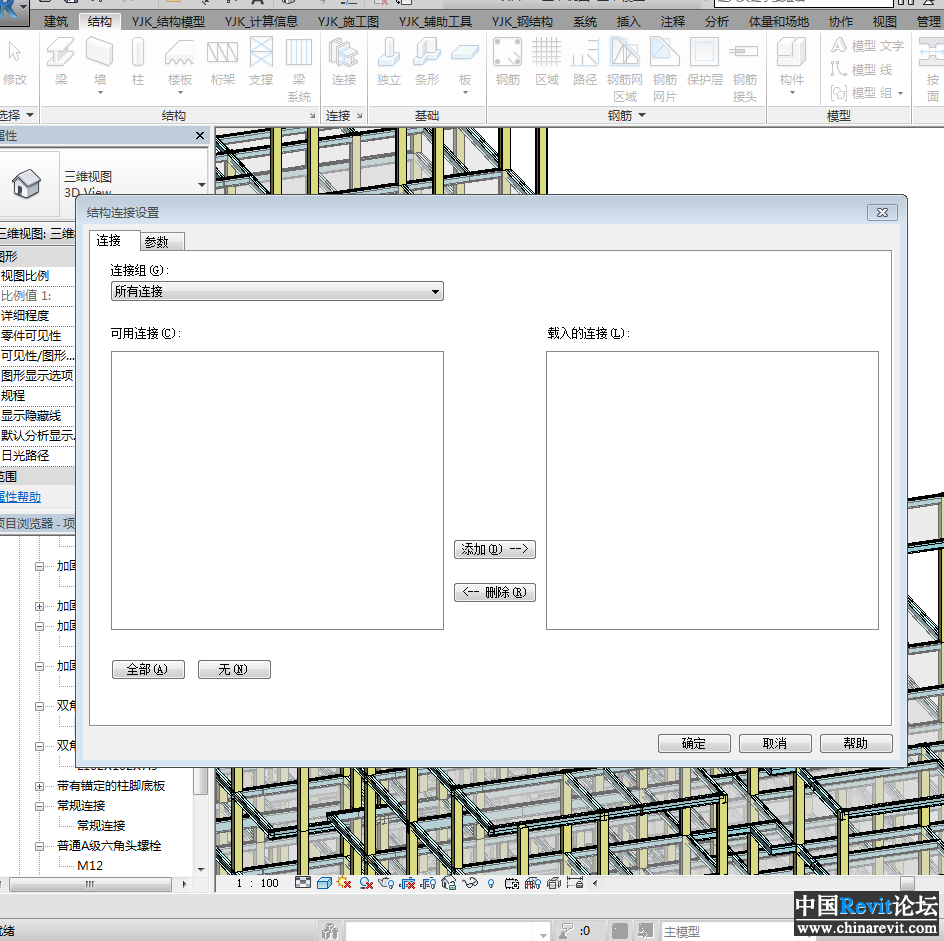Switch to the YJK_钢结构 ribbon tab
Viewport: 944px width, 941px height.
[x=522, y=22]
